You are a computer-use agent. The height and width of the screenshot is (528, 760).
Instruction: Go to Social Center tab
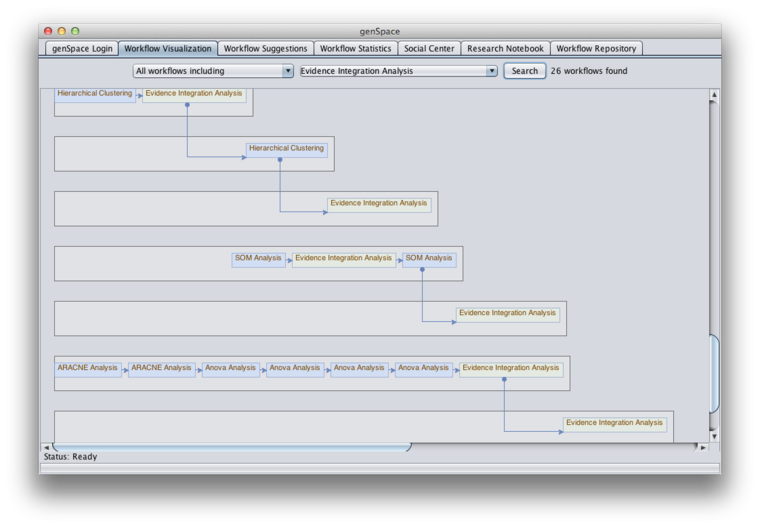(429, 48)
